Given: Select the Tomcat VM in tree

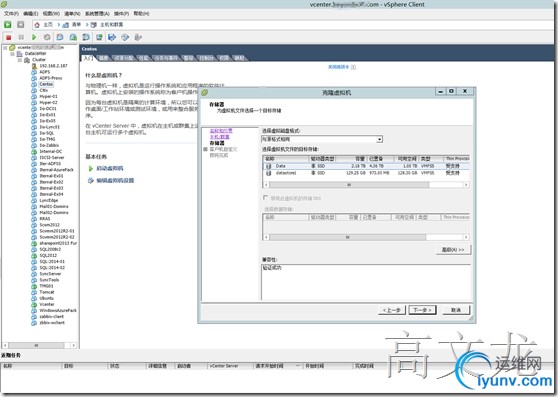Looking at the screenshot, I should 47,292.
